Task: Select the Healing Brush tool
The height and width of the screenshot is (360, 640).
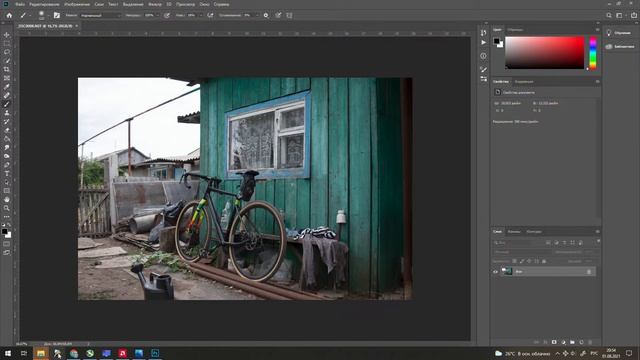Action: tap(7, 95)
